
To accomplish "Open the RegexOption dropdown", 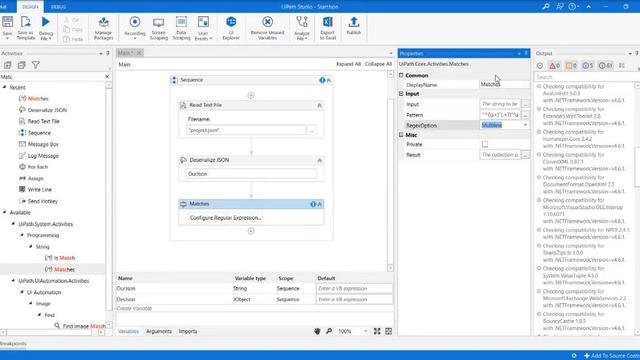I will coord(525,125).
